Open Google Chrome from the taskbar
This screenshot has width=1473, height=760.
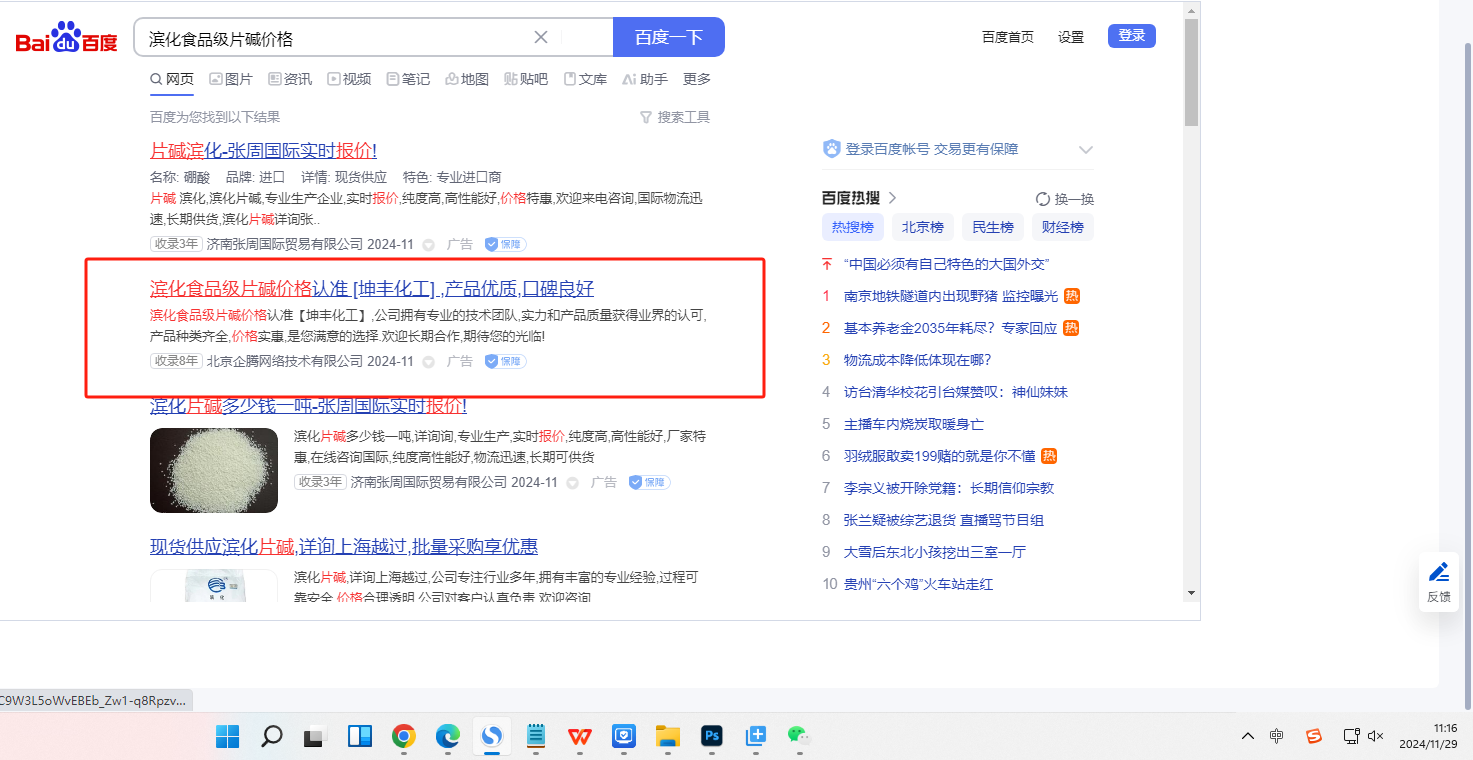(404, 737)
